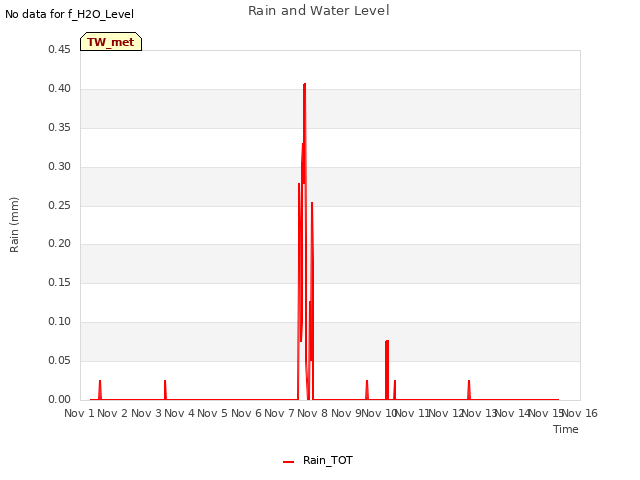Viewport: 640px width, 480px height.
Task: Click the 0.20 y-axis tick label
Action: [59, 243]
